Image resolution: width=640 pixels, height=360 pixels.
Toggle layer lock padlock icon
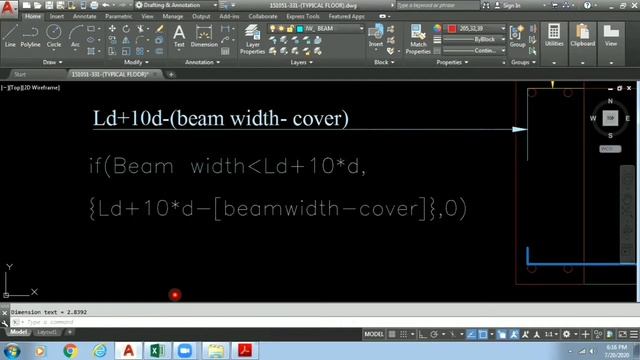coord(290,29)
